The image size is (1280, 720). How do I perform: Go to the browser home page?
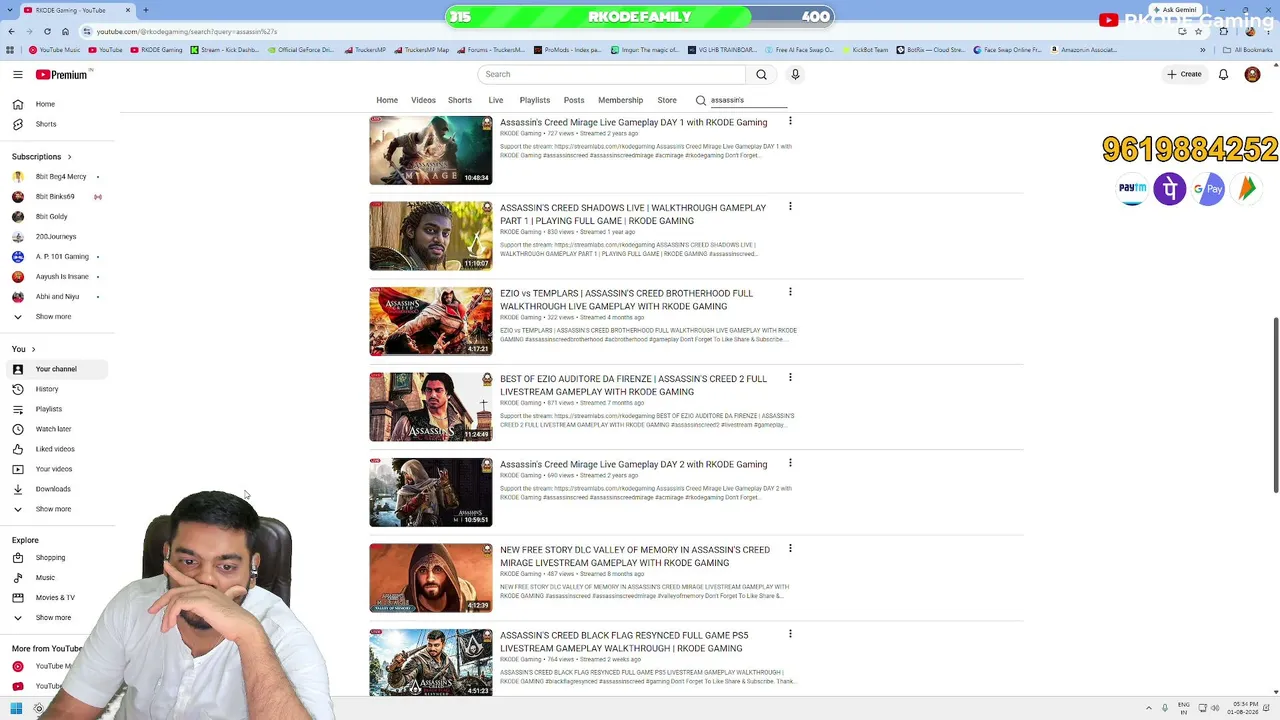coord(65,31)
